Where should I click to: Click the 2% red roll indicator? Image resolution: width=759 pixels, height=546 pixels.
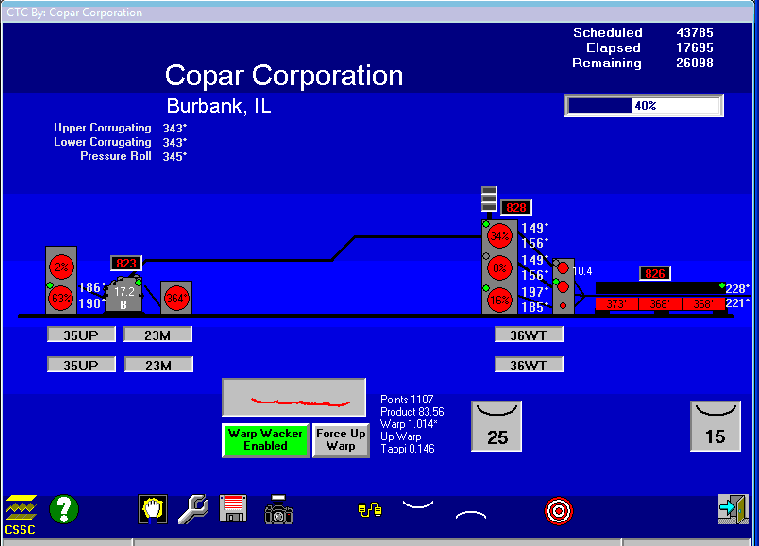tap(61, 267)
